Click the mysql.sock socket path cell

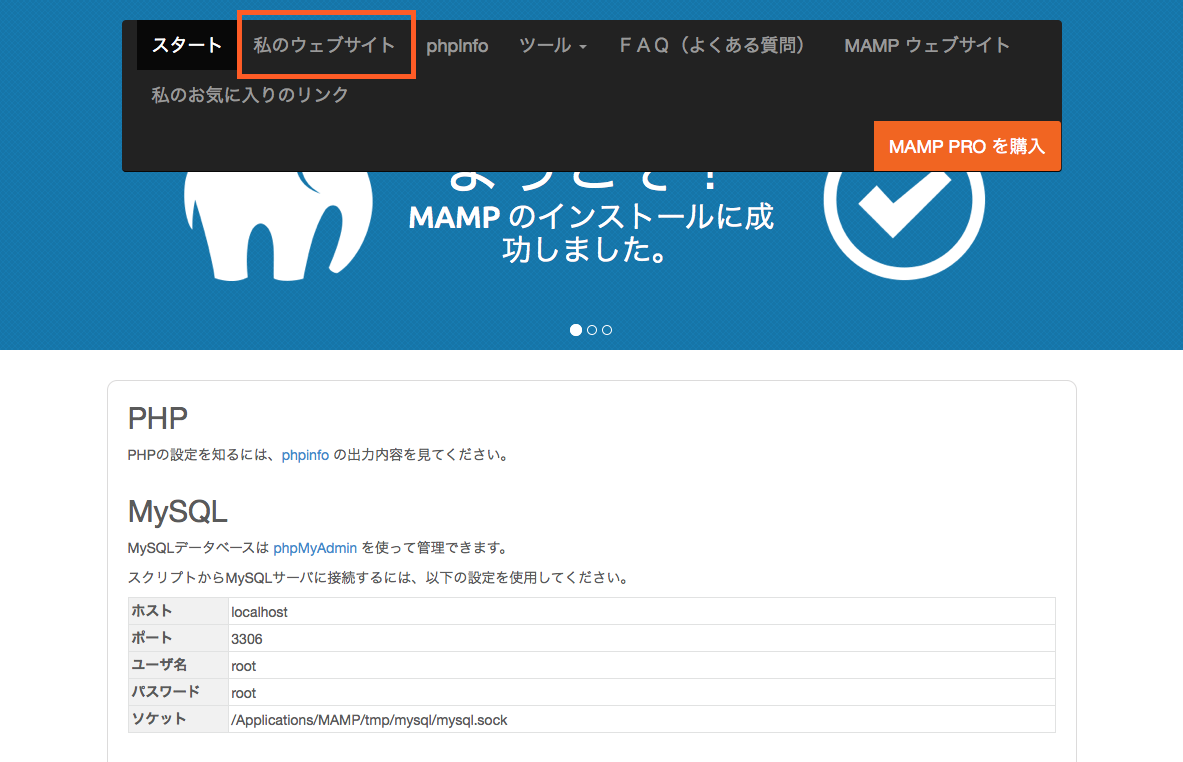(x=369, y=720)
